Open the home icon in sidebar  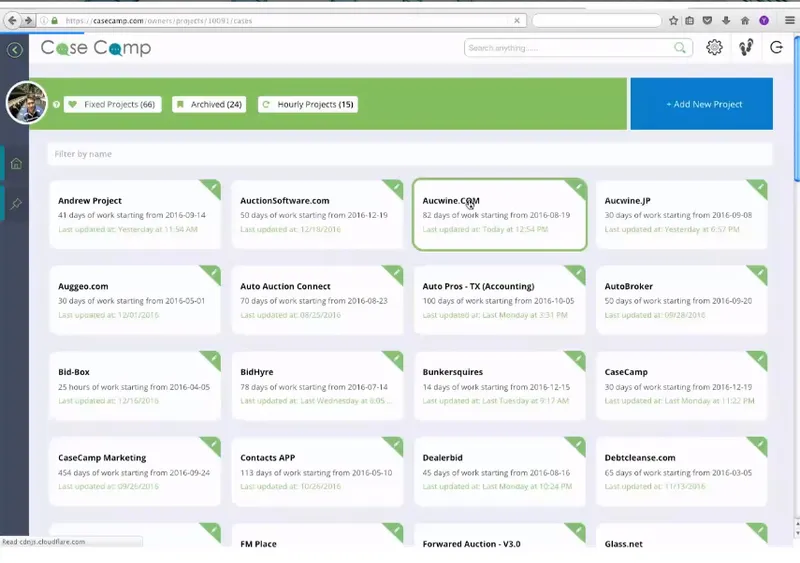tap(16, 163)
